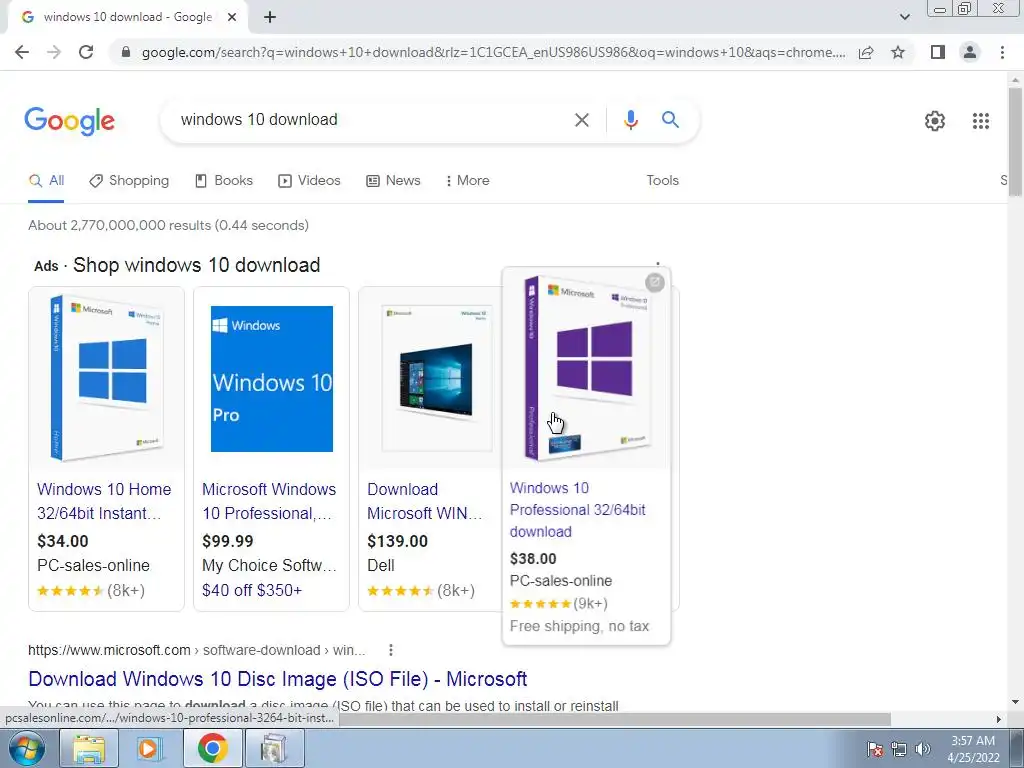This screenshot has width=1024, height=768.
Task: Share this page using the share icon
Action: click(866, 52)
